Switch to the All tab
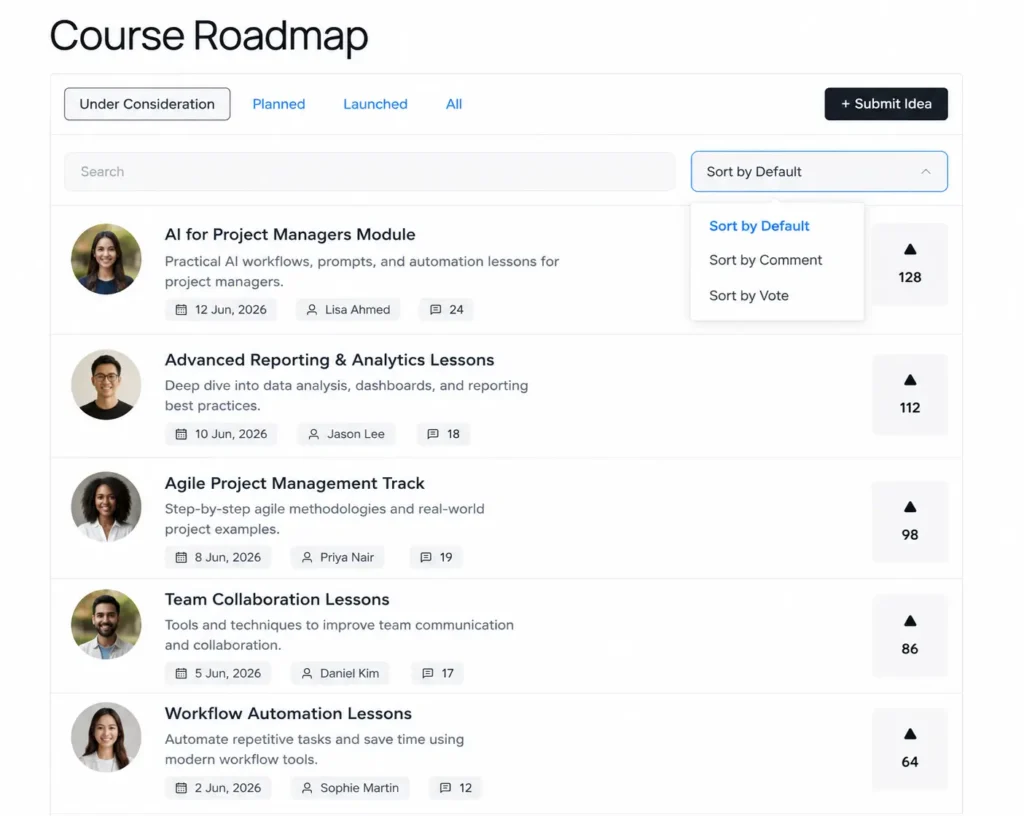Screen dimensions: 1024x816 click(x=454, y=104)
